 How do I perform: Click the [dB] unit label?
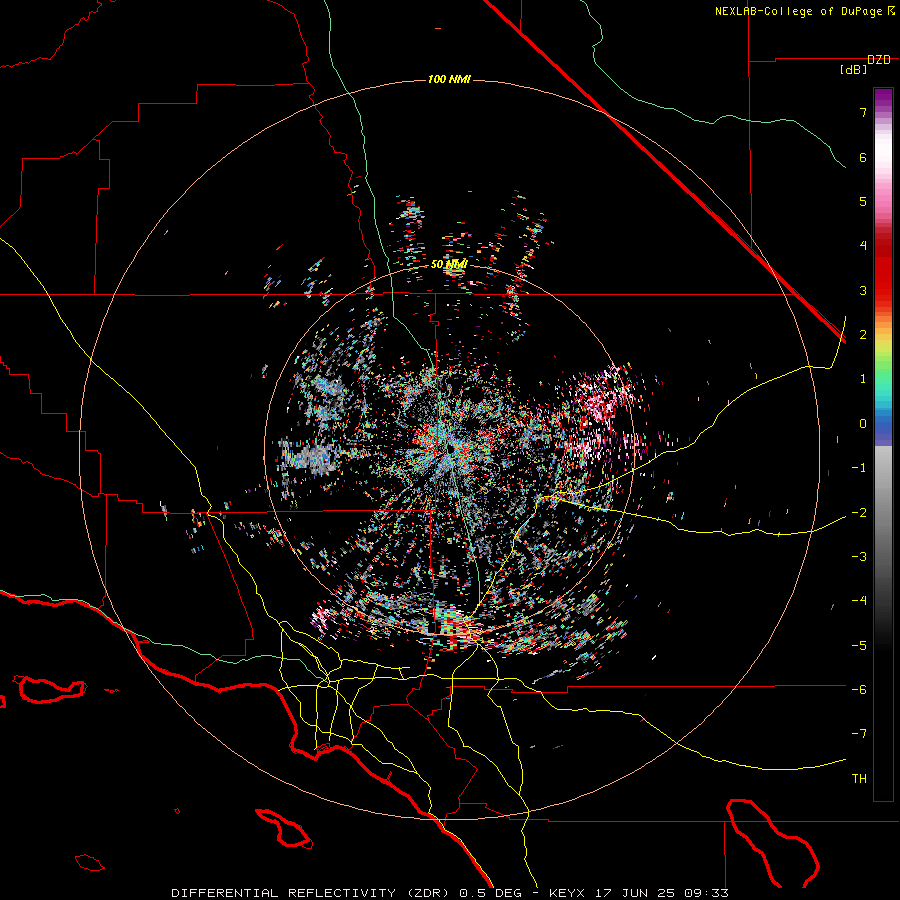pyautogui.click(x=853, y=70)
